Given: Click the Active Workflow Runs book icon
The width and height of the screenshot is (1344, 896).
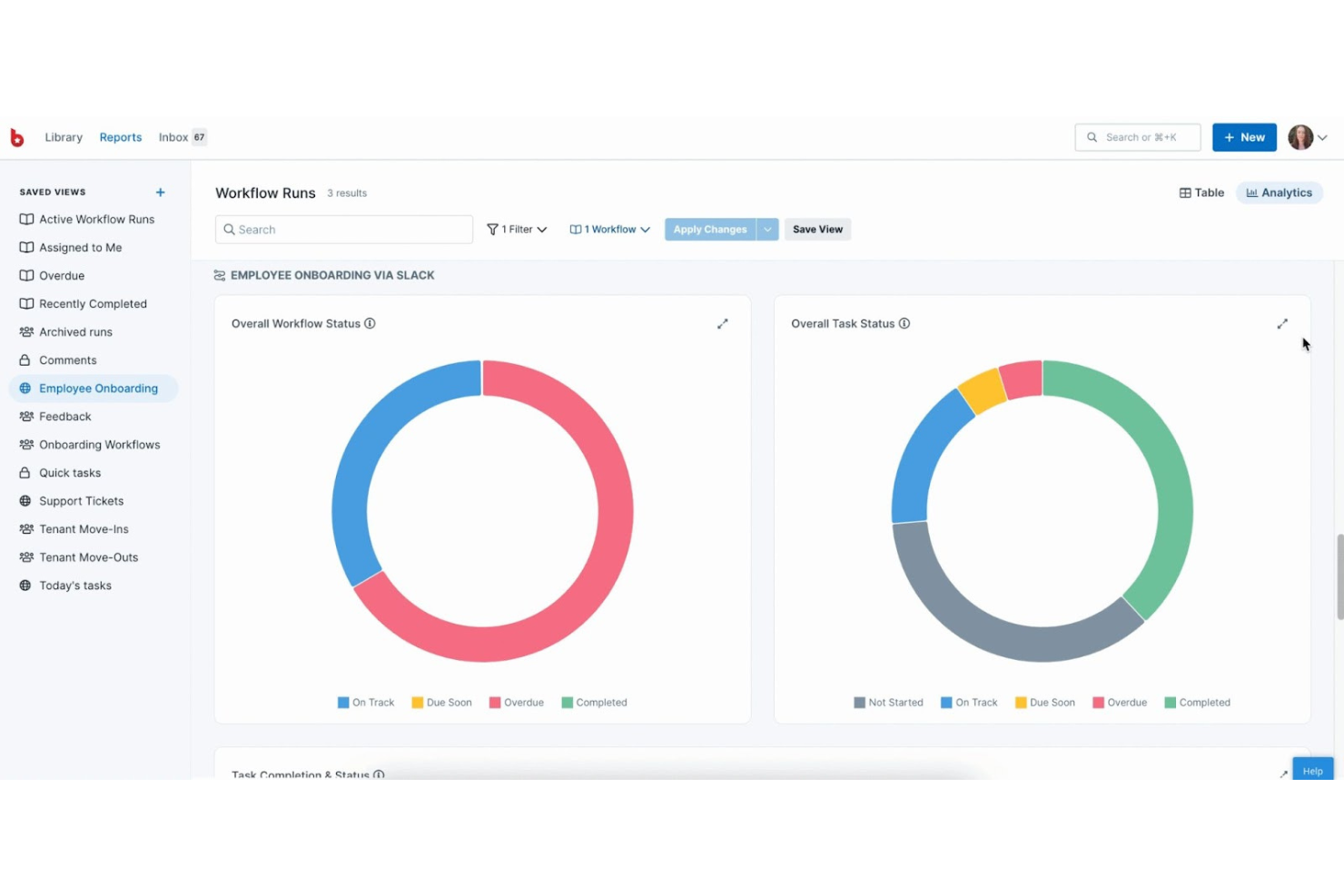Looking at the screenshot, I should pyautogui.click(x=26, y=219).
